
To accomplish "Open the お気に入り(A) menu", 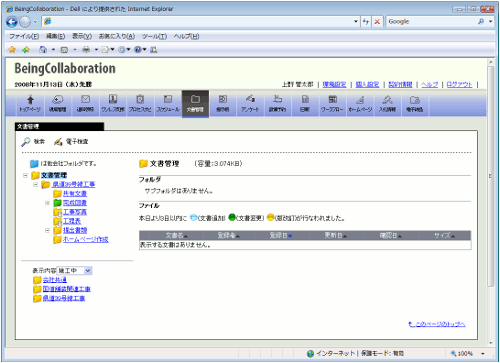I will pos(117,36).
